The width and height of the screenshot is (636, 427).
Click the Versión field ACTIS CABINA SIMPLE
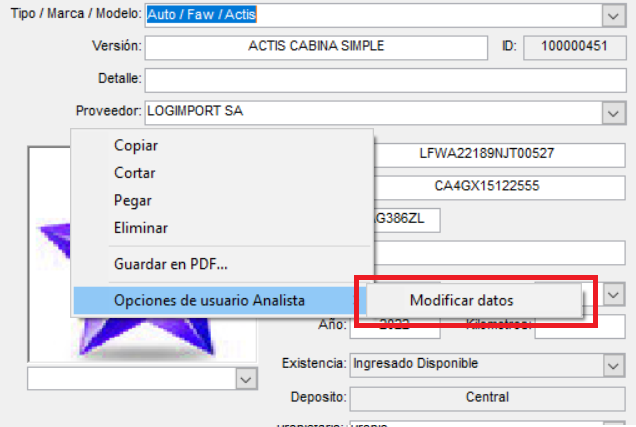(x=316, y=46)
